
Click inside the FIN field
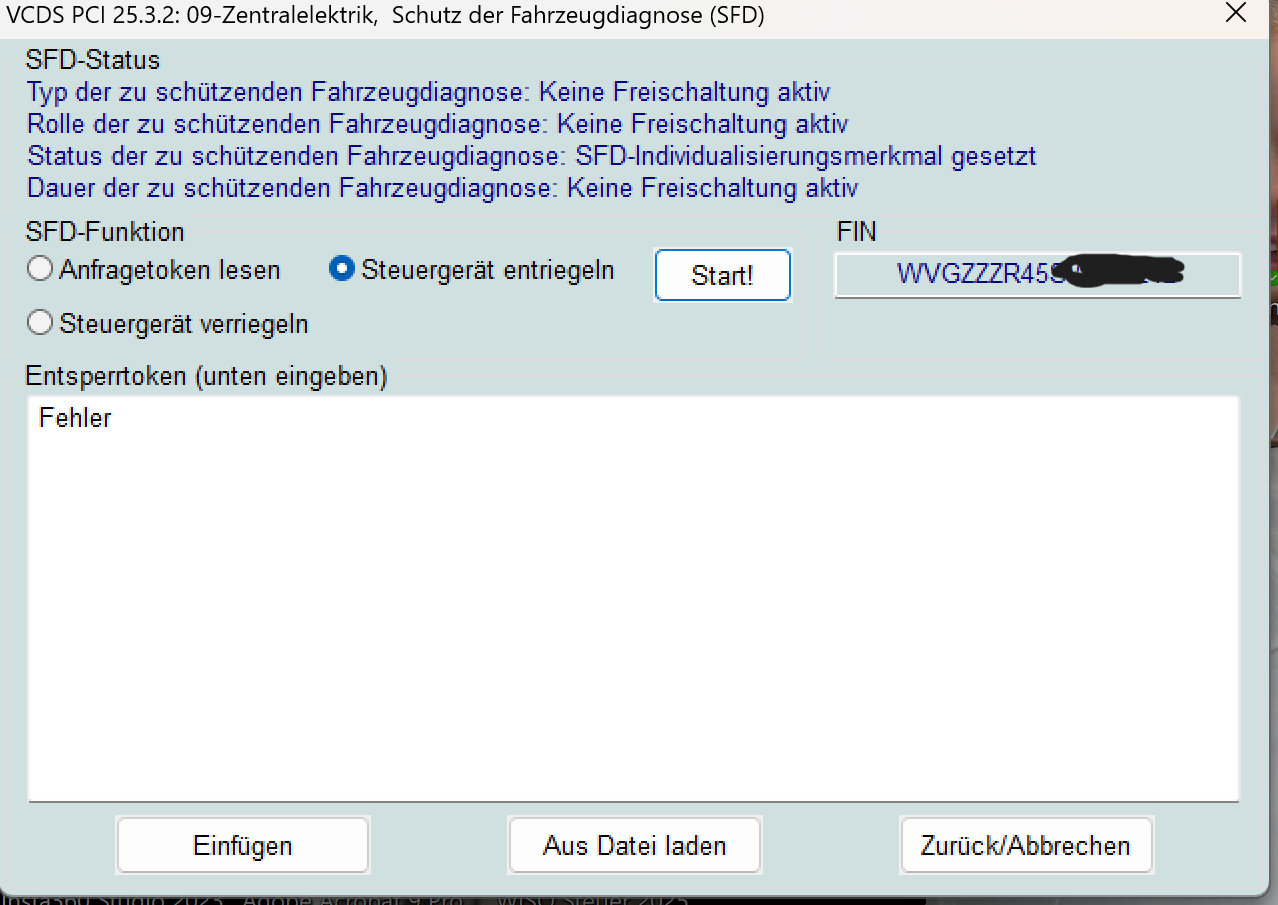(1037, 274)
